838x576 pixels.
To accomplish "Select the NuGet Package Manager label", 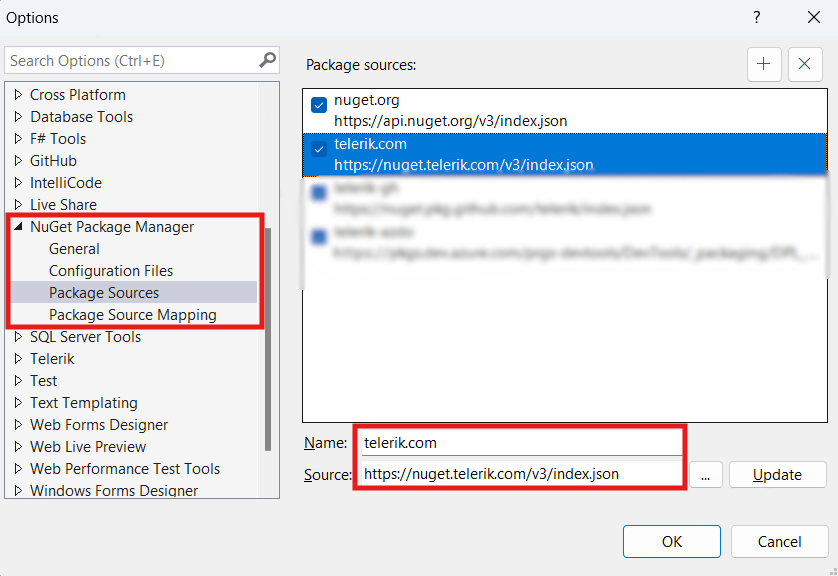I will 112,227.
